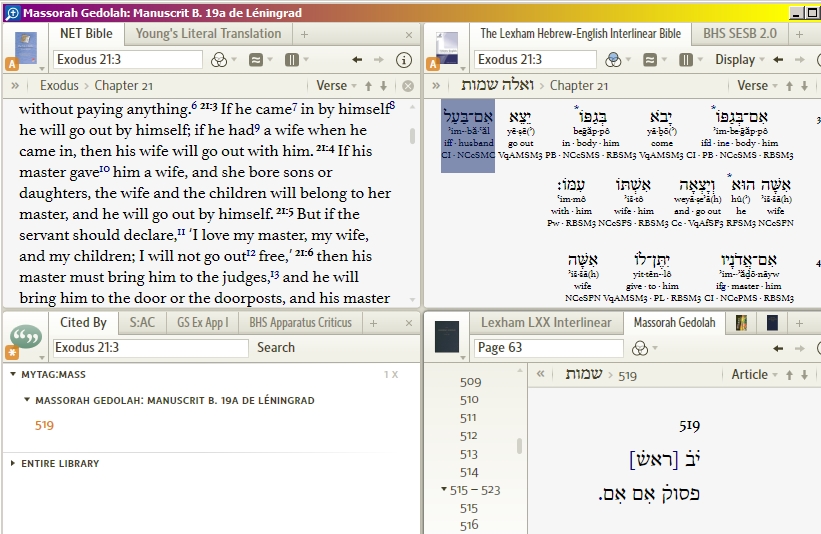Screen dimensions: 821x534
Task: Click previous article up arrow in Massorah panel
Action: (x=789, y=375)
